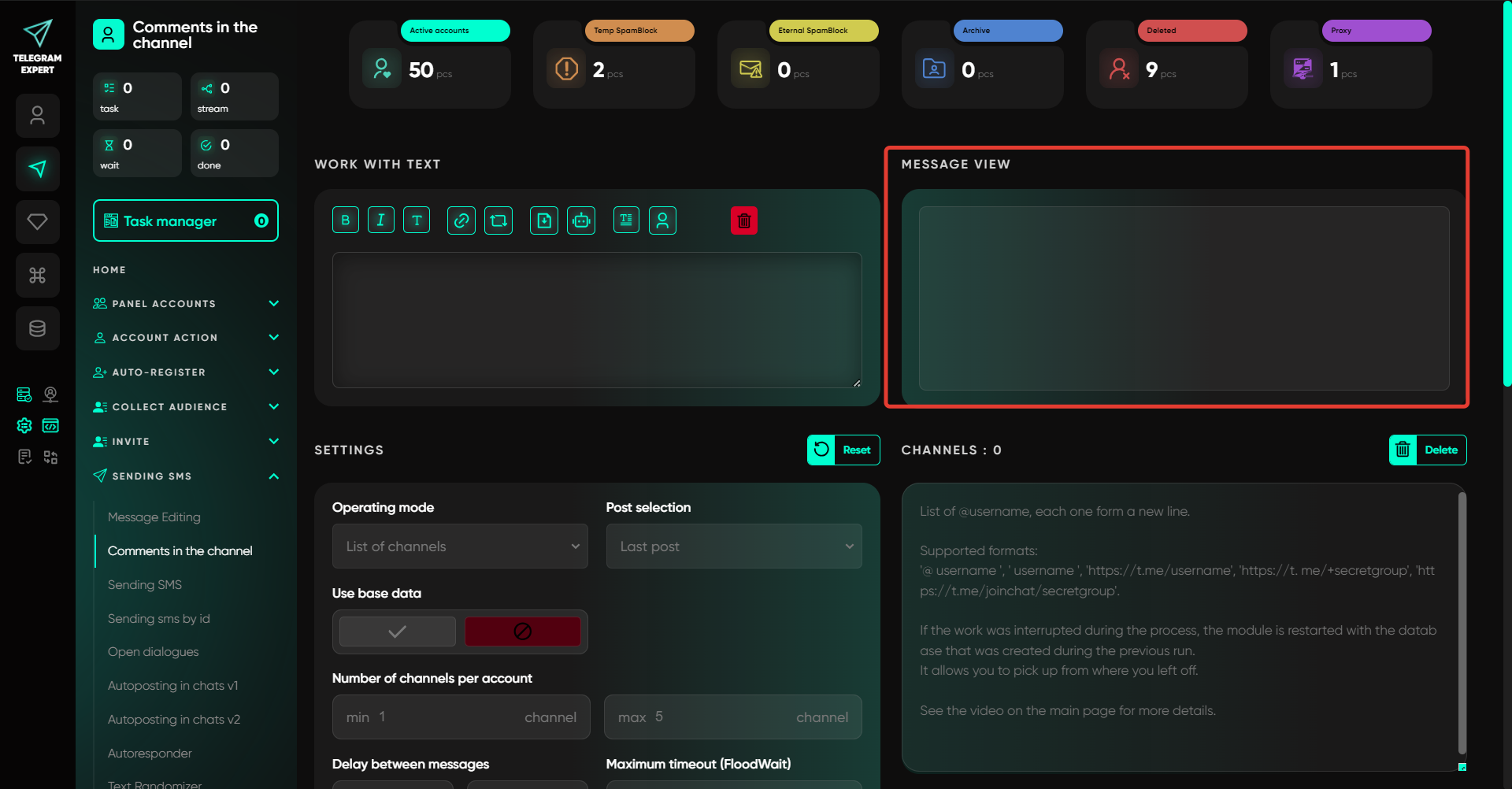Open the Task manager
Image resolution: width=1512 pixels, height=789 pixels.
click(186, 221)
